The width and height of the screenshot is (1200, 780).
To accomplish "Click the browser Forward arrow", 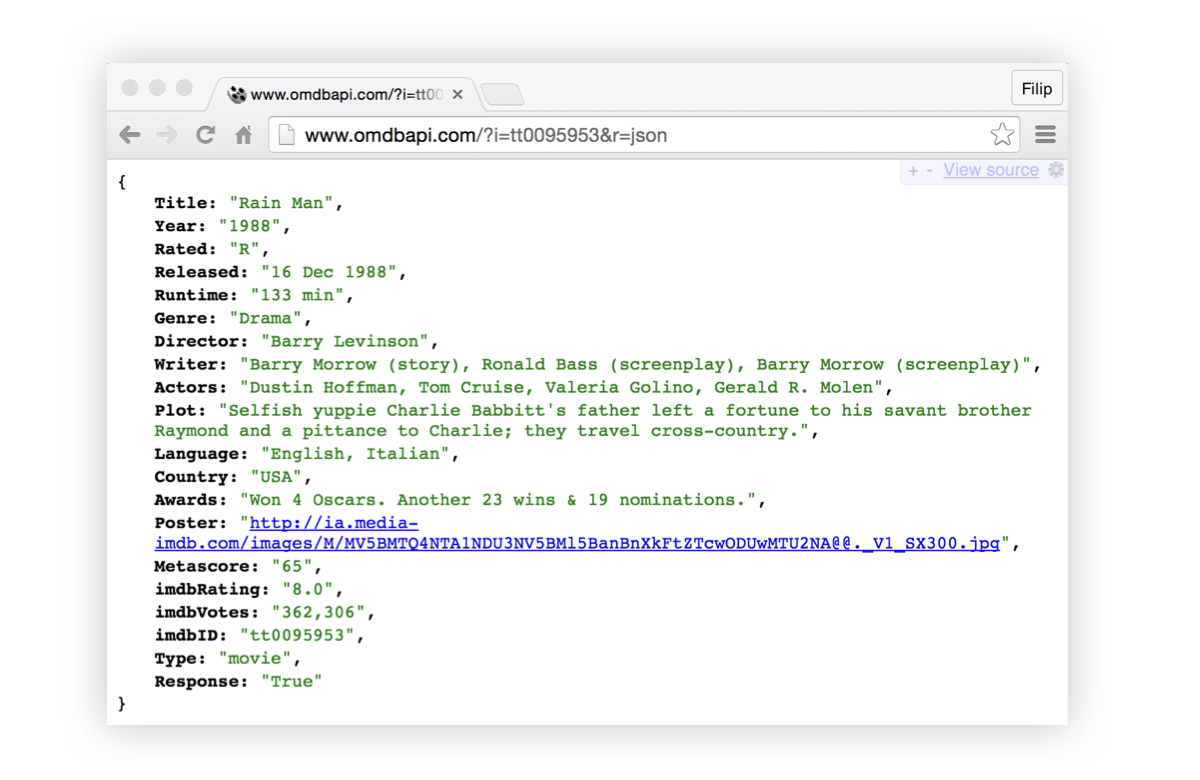I will pyautogui.click(x=167, y=134).
